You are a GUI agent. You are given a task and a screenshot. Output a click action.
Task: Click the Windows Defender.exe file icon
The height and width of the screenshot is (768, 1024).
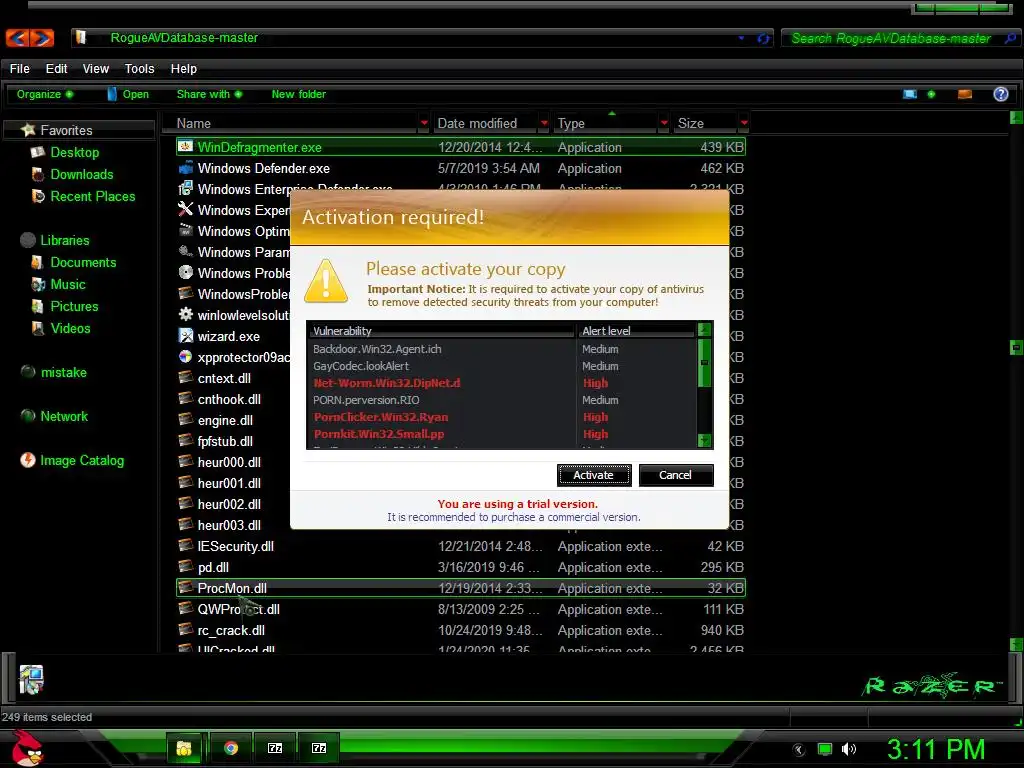pyautogui.click(x=185, y=168)
